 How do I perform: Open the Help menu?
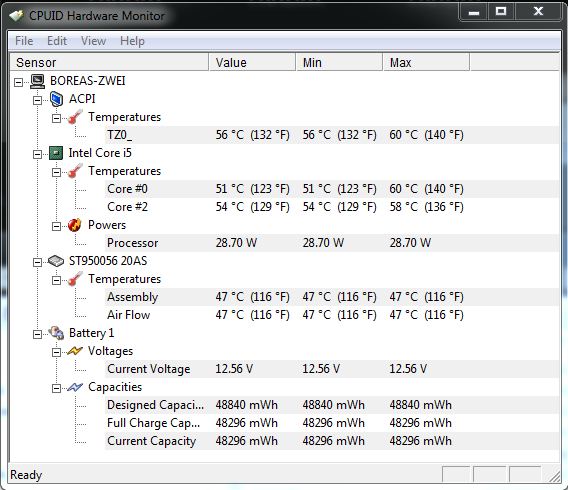click(132, 41)
